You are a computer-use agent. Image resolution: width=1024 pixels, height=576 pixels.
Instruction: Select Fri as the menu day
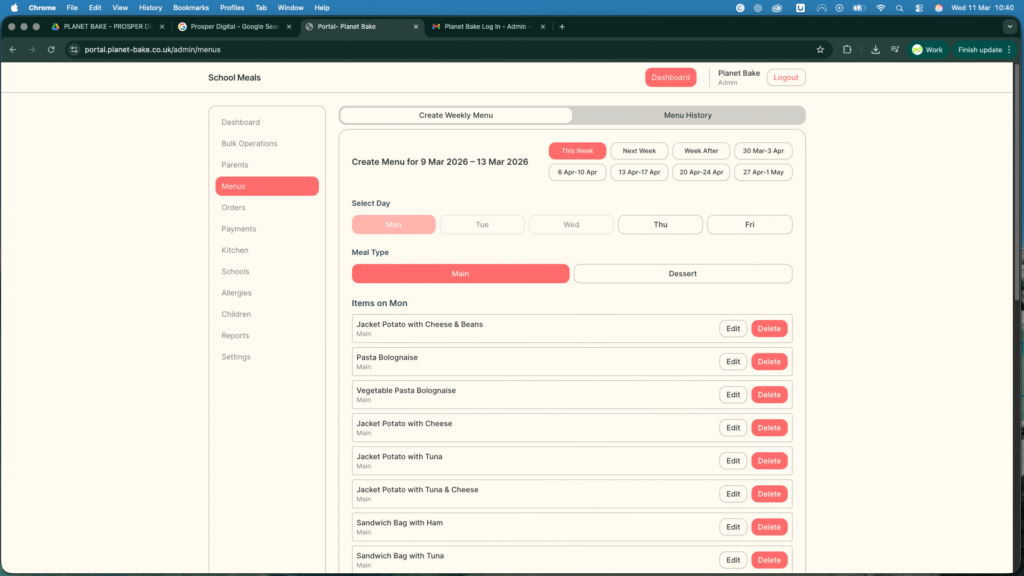click(x=749, y=225)
